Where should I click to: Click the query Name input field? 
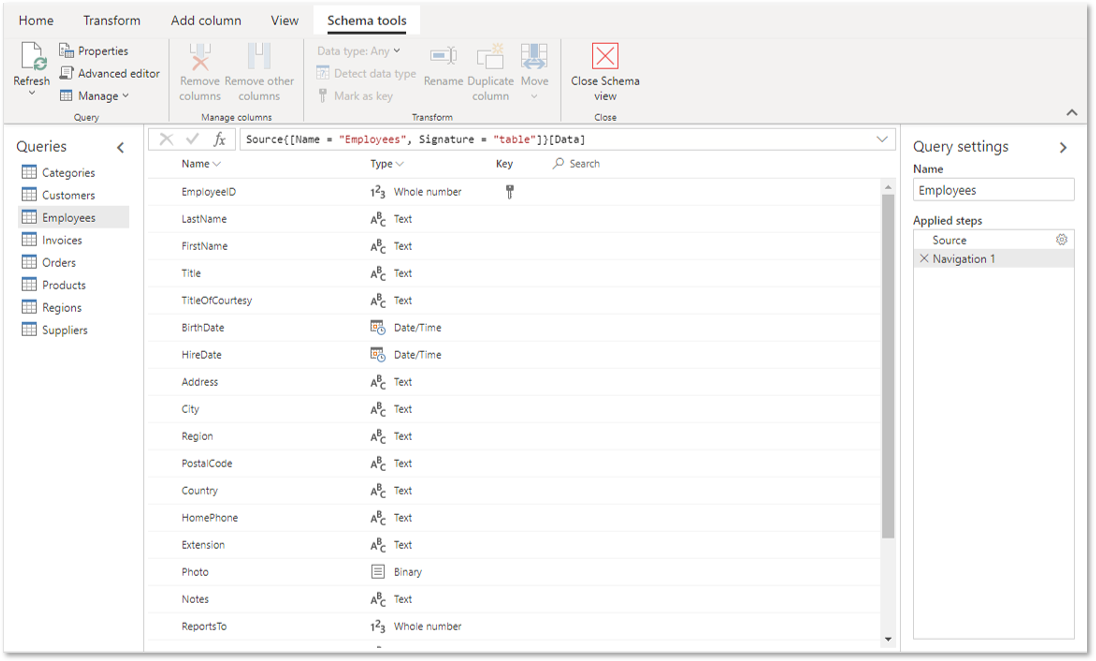point(993,190)
